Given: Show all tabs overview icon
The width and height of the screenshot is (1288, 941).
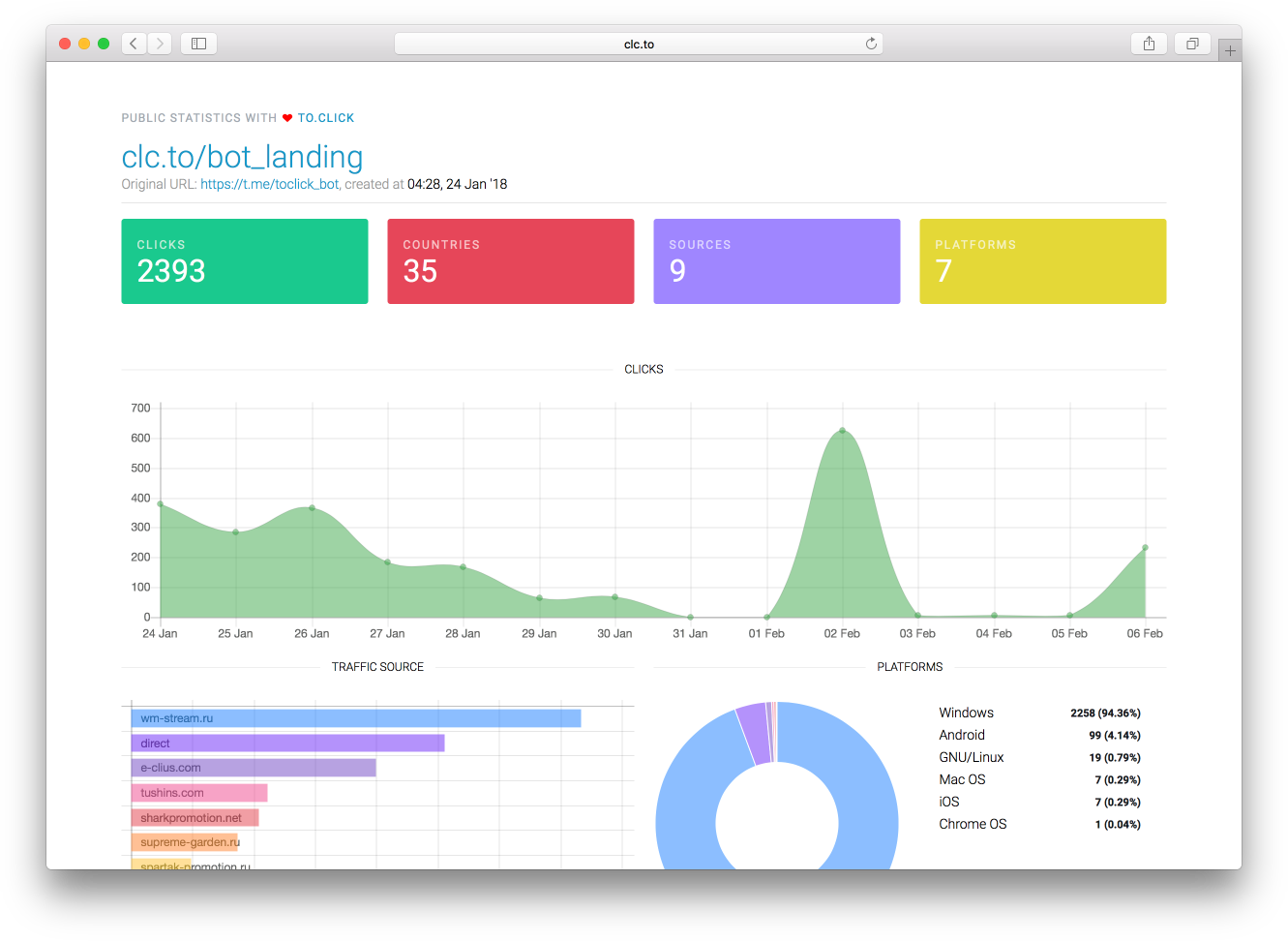Looking at the screenshot, I should click(1192, 44).
